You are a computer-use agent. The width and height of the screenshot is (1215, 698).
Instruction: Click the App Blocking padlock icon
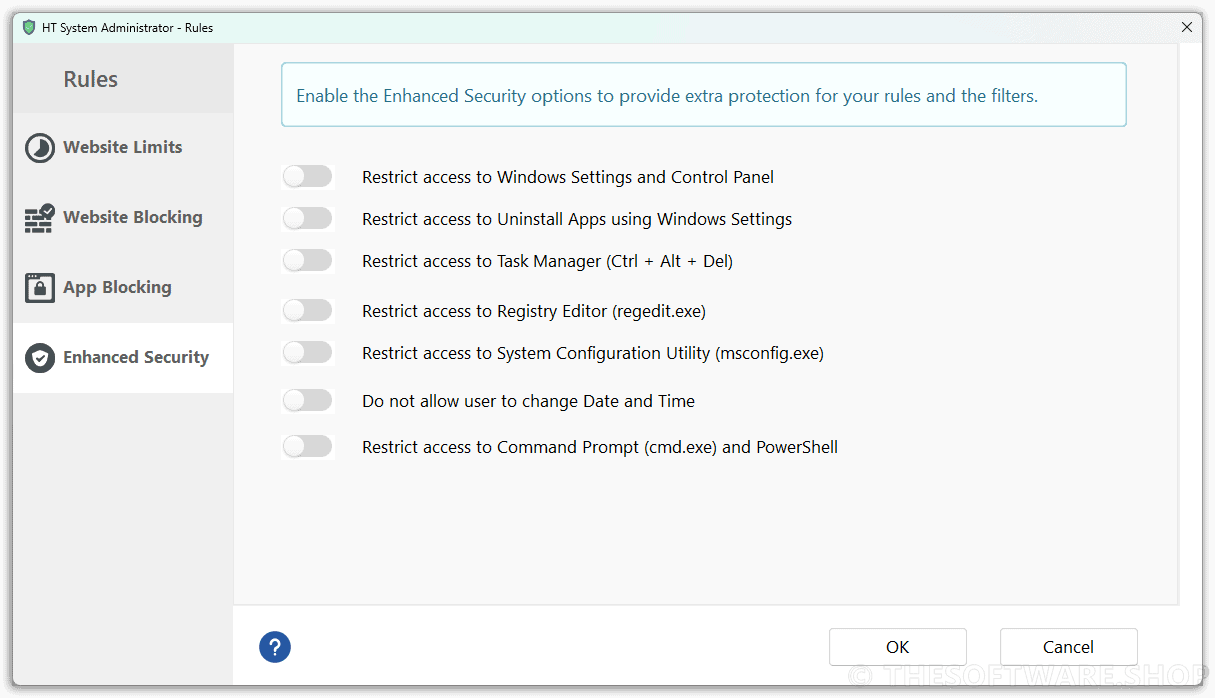point(40,288)
